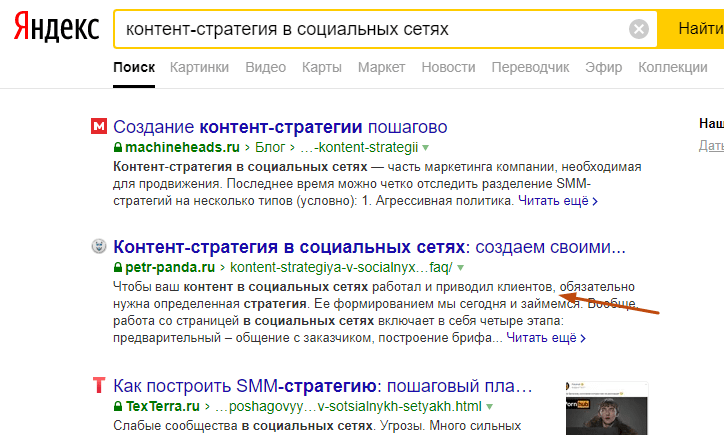Click the TexTerra.ru domain link
Viewport: 724px width, 435px height.
pos(163,406)
